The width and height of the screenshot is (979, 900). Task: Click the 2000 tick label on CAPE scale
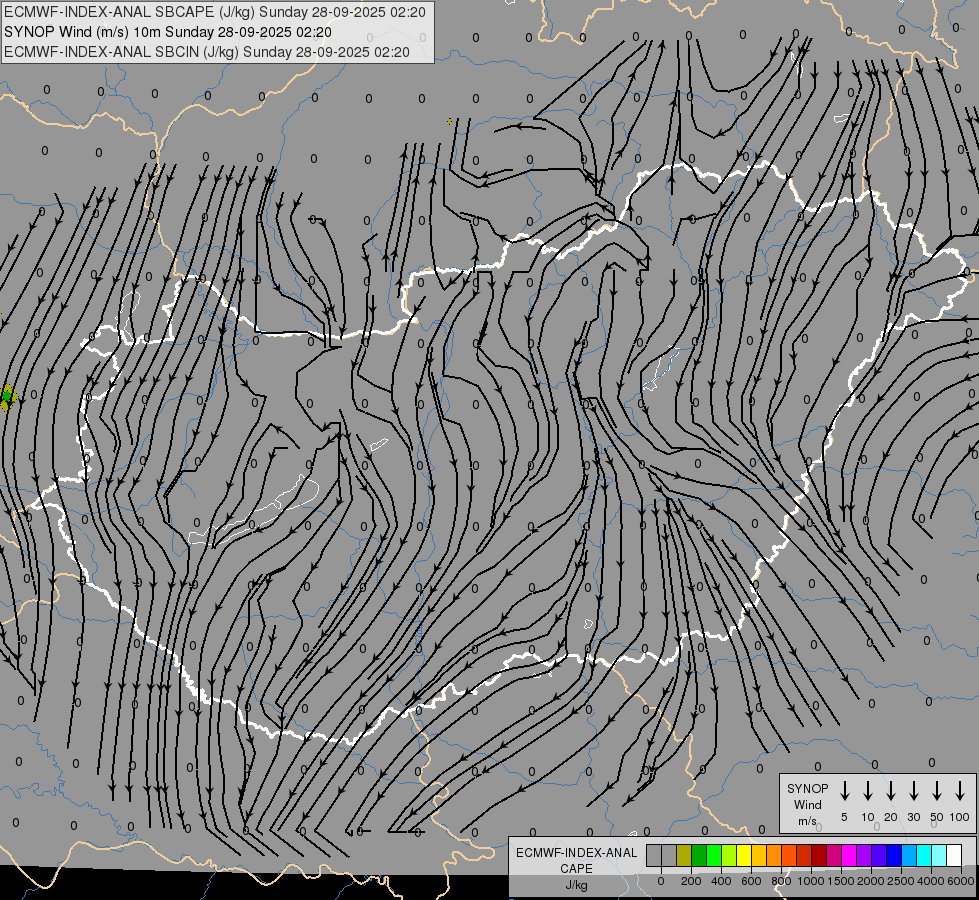pos(871,881)
